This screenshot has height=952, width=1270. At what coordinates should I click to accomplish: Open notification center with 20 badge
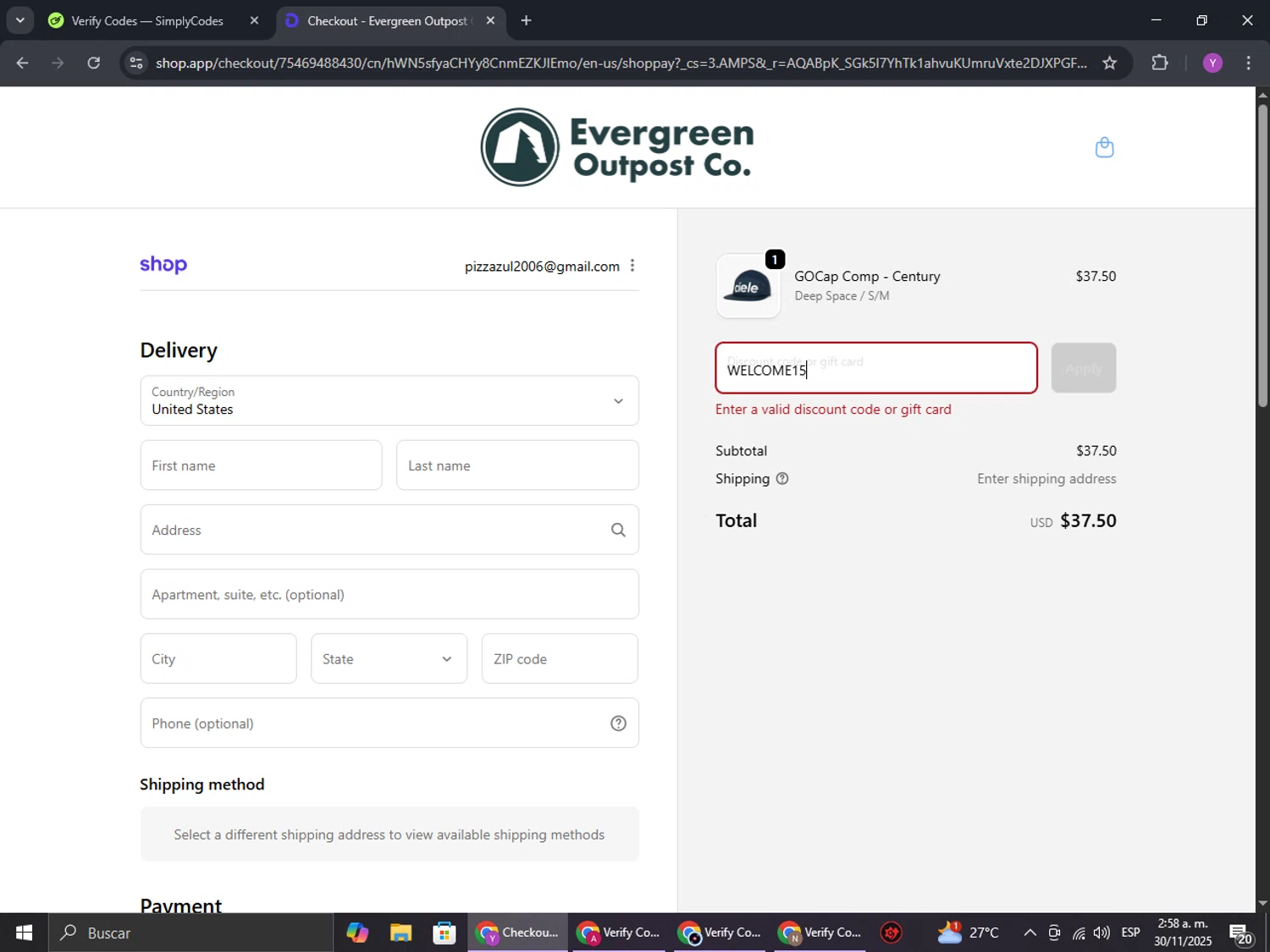[x=1241, y=933]
